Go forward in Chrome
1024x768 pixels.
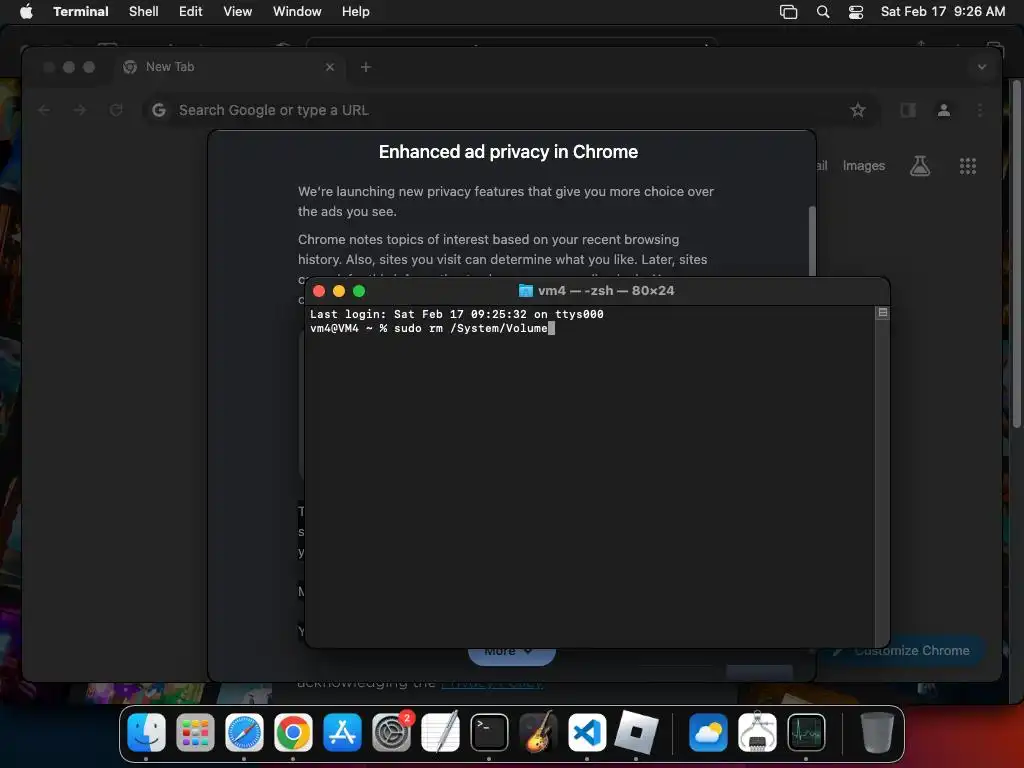[x=80, y=110]
